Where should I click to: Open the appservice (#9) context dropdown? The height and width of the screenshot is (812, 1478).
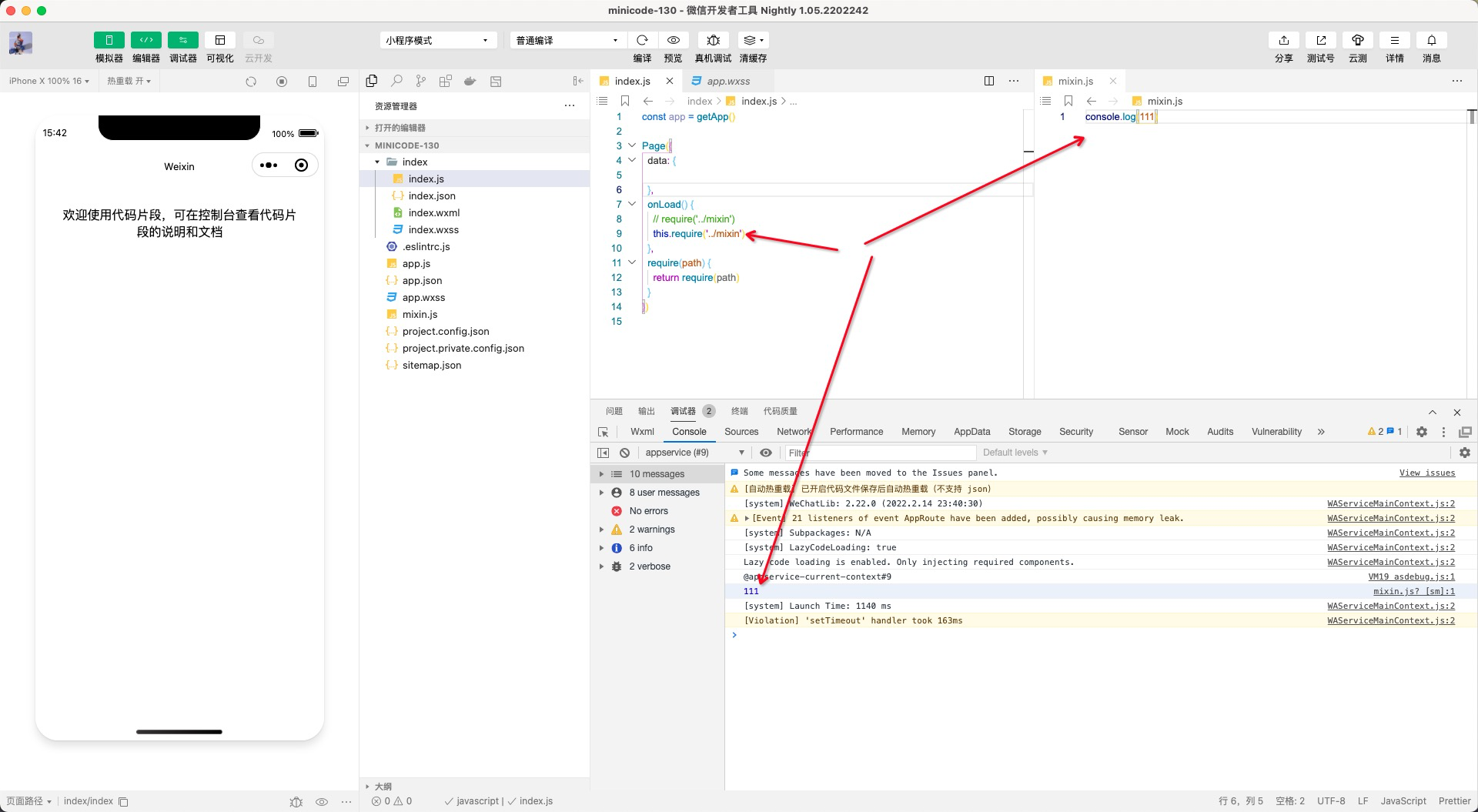694,453
